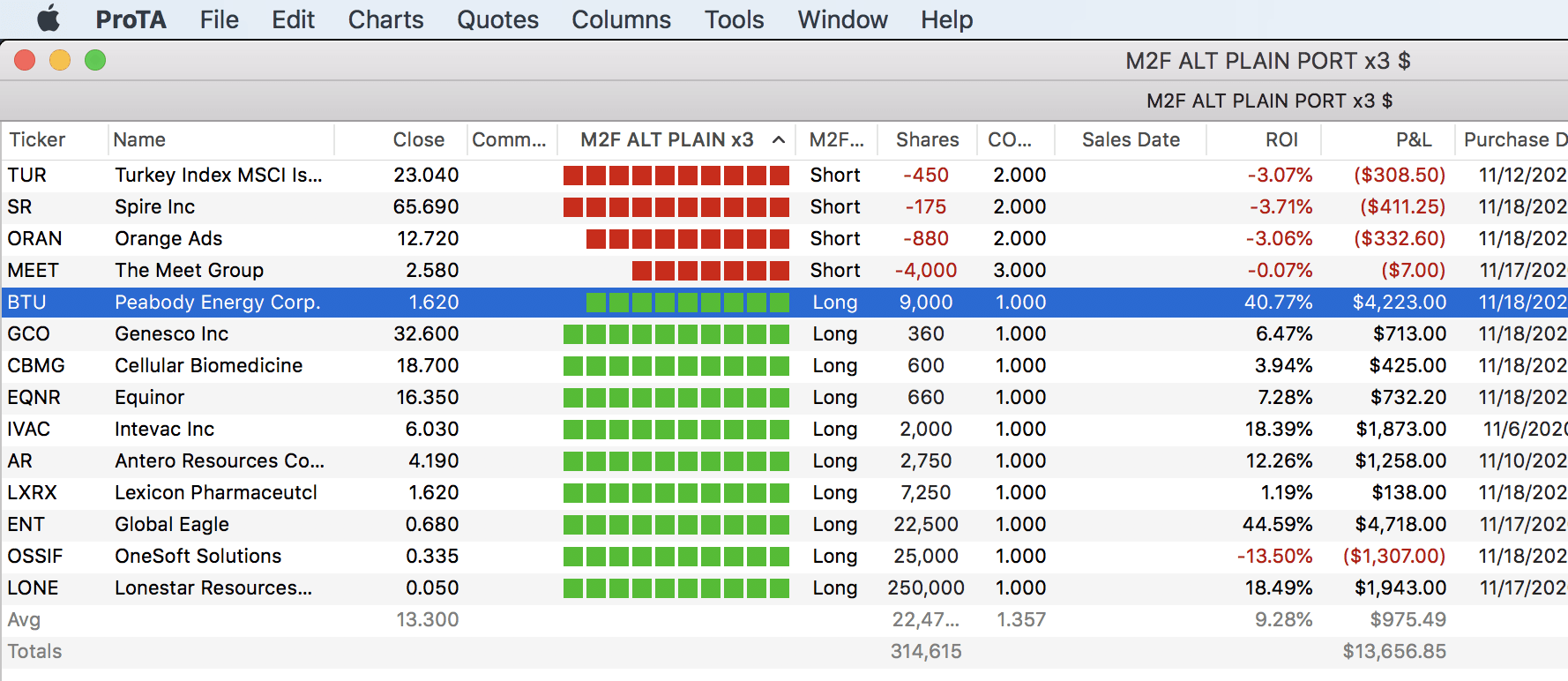The width and height of the screenshot is (1568, 681).
Task: Open the Tools menu
Action: [734, 19]
